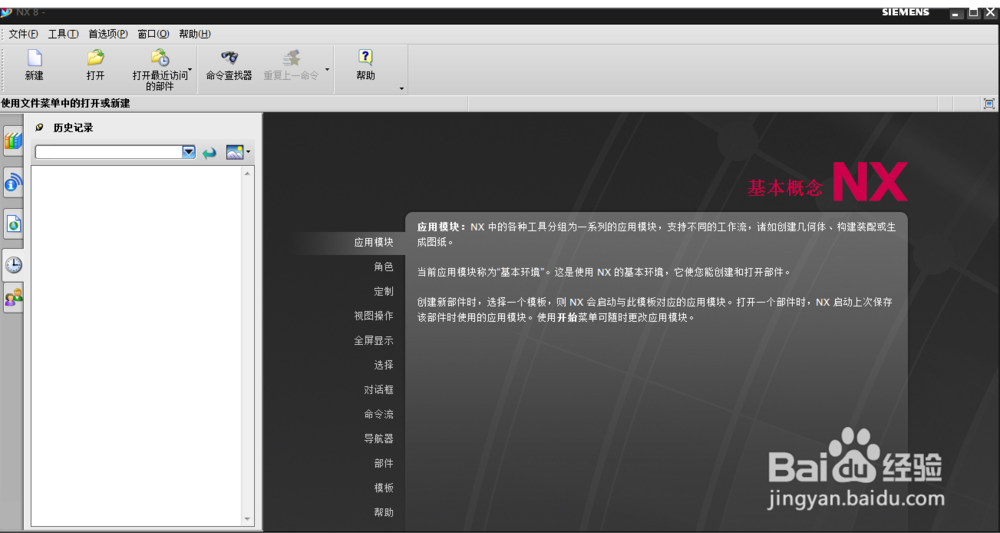Select the 帮助 concept topic in list
Screen dimensions: 1000x533
coord(384,512)
